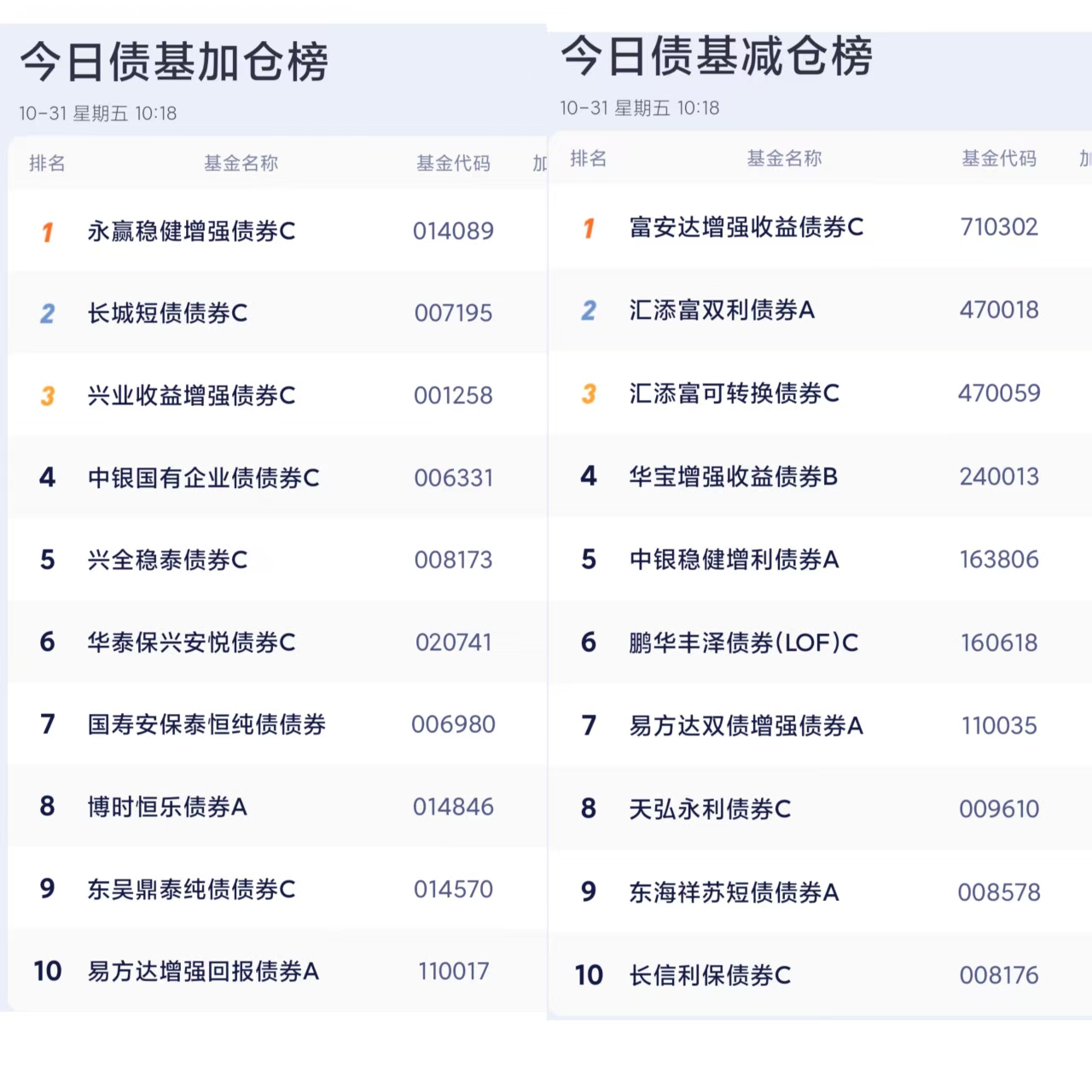Click fund code 009610

(999, 809)
